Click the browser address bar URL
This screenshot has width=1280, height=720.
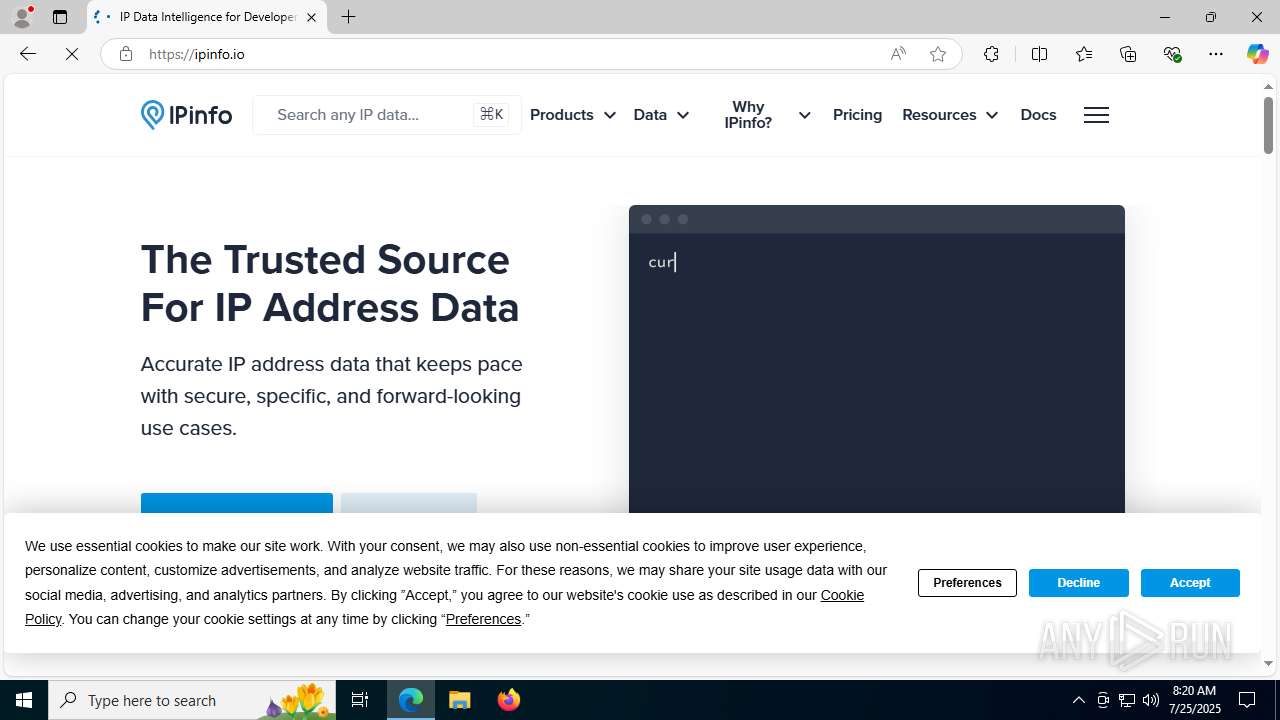197,54
